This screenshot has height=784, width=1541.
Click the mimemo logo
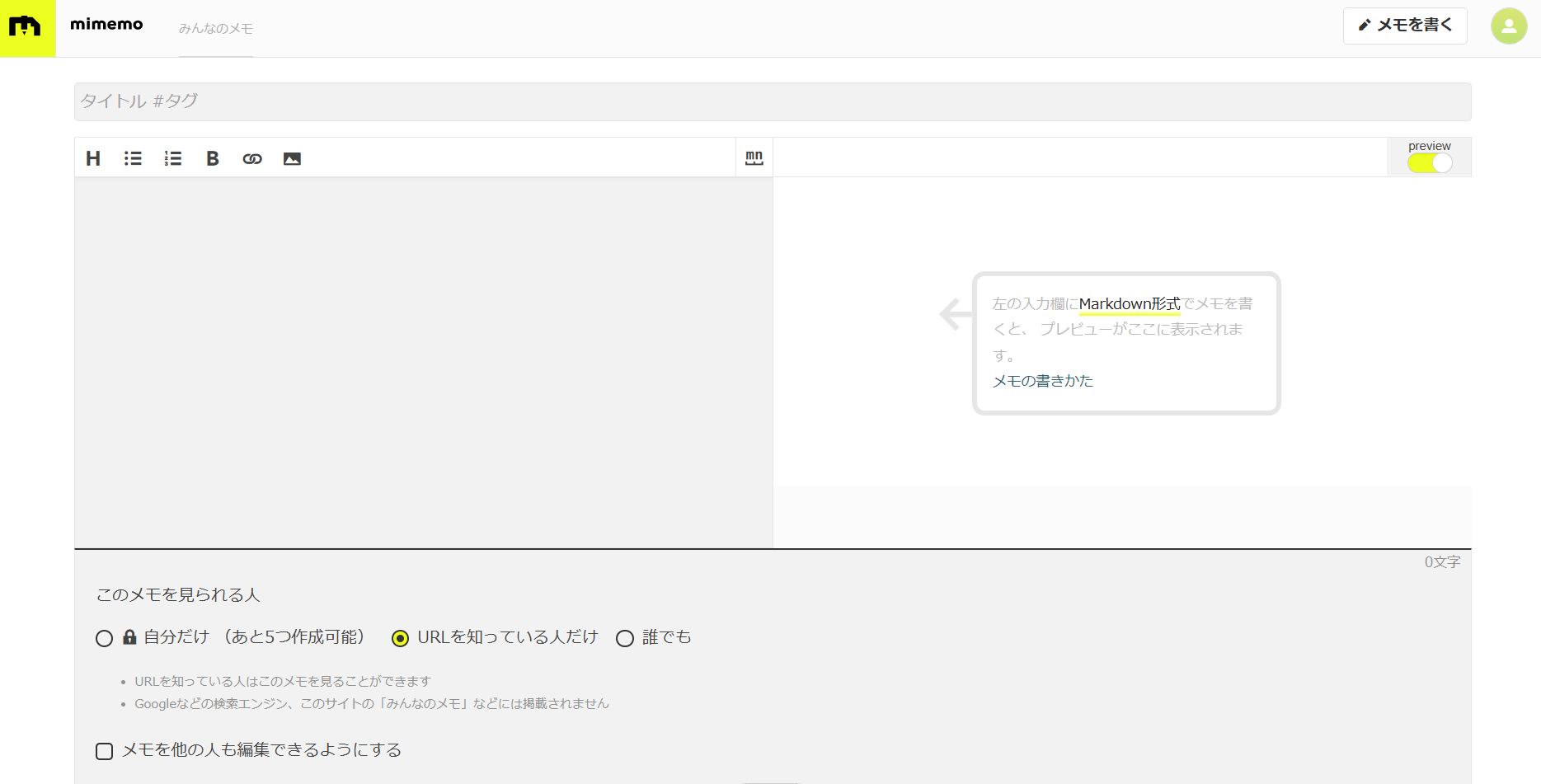click(28, 27)
